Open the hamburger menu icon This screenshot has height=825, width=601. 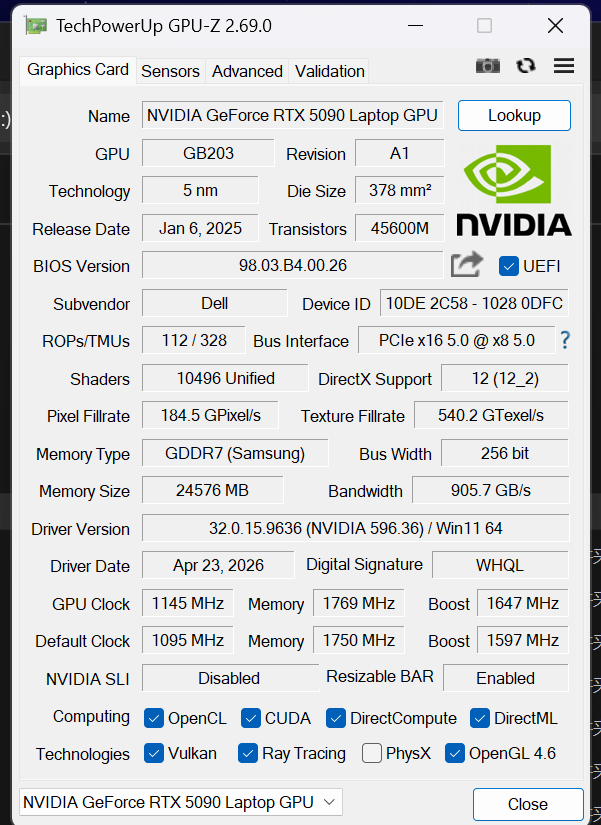click(564, 66)
